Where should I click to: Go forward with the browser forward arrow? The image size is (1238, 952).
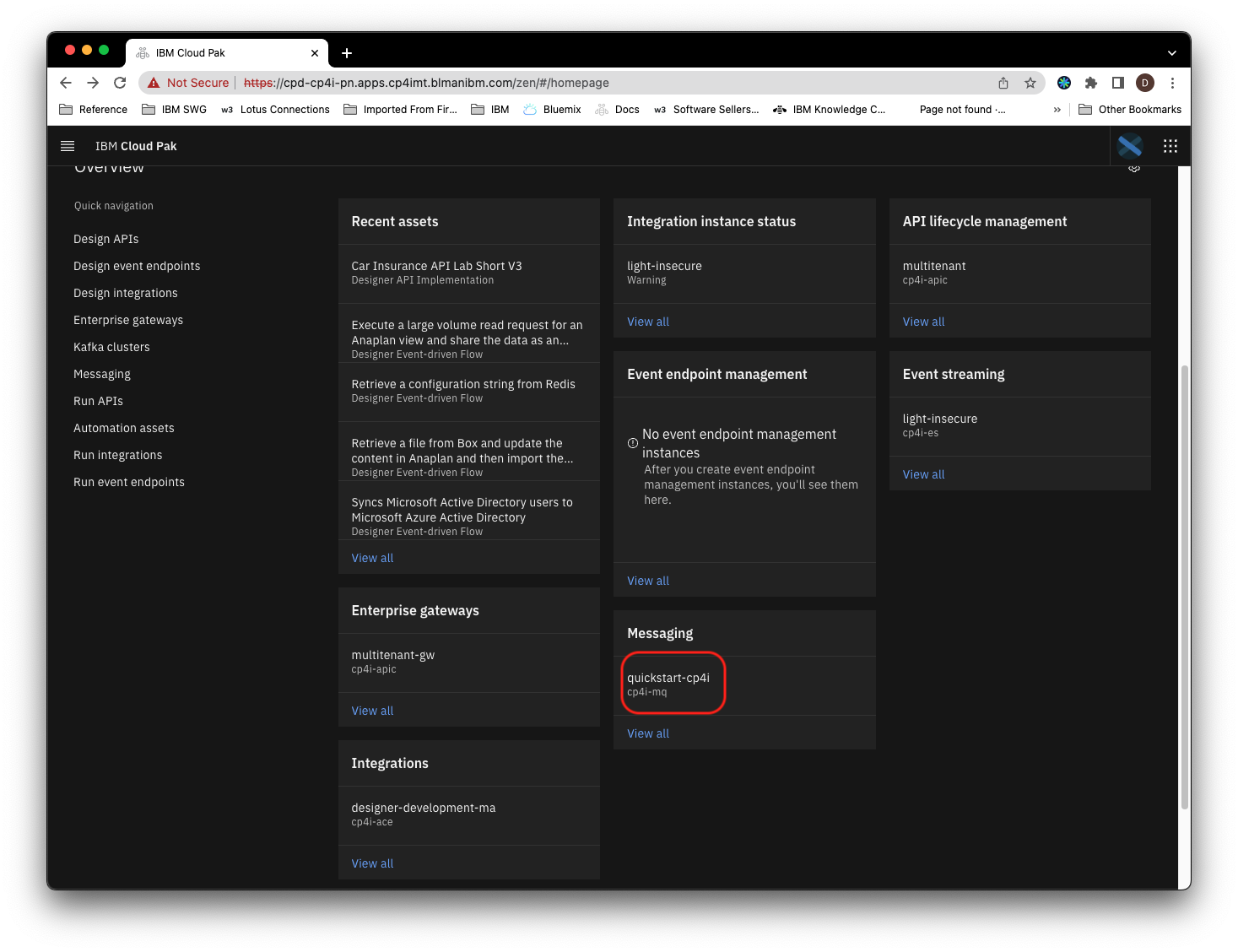(x=93, y=83)
